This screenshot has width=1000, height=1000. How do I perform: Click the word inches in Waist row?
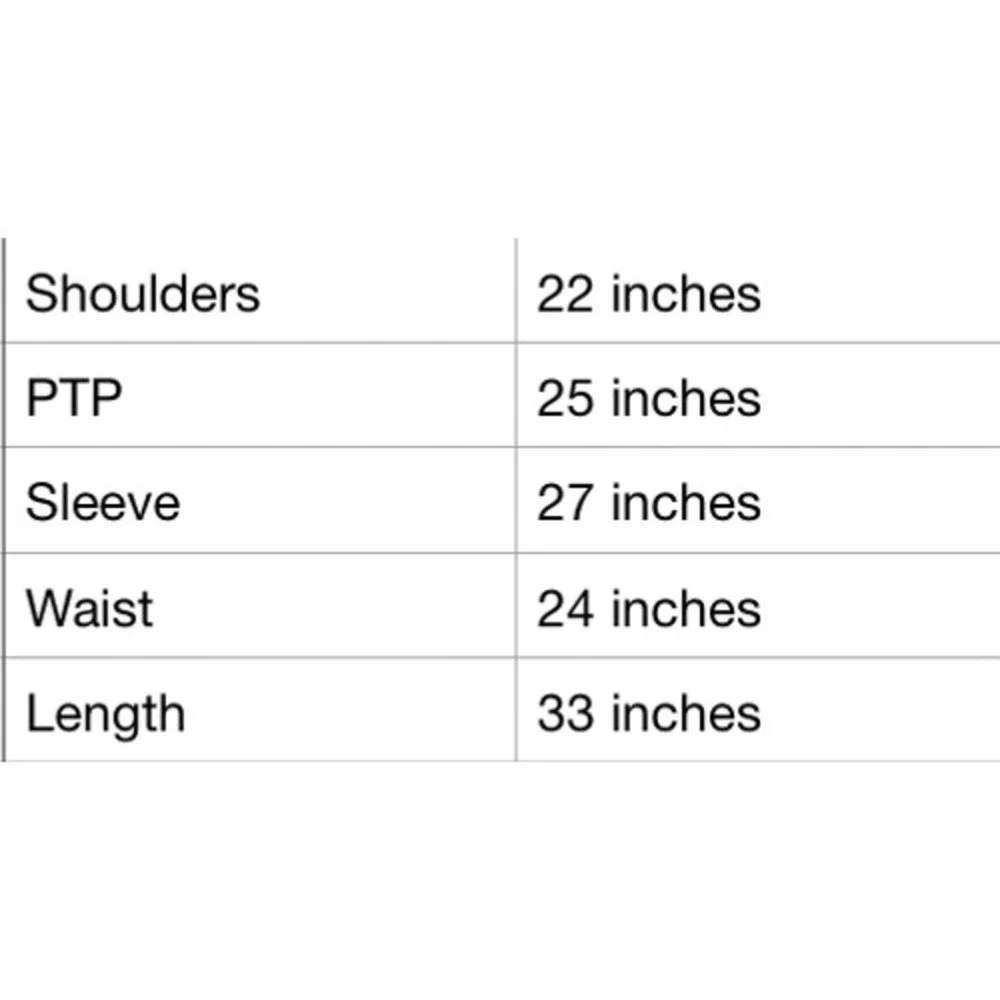pos(686,608)
